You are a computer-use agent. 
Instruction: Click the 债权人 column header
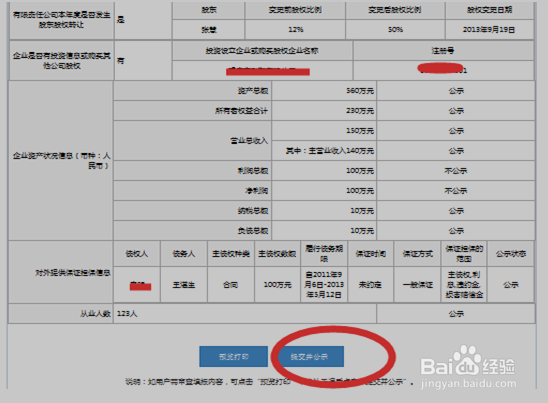(x=137, y=254)
